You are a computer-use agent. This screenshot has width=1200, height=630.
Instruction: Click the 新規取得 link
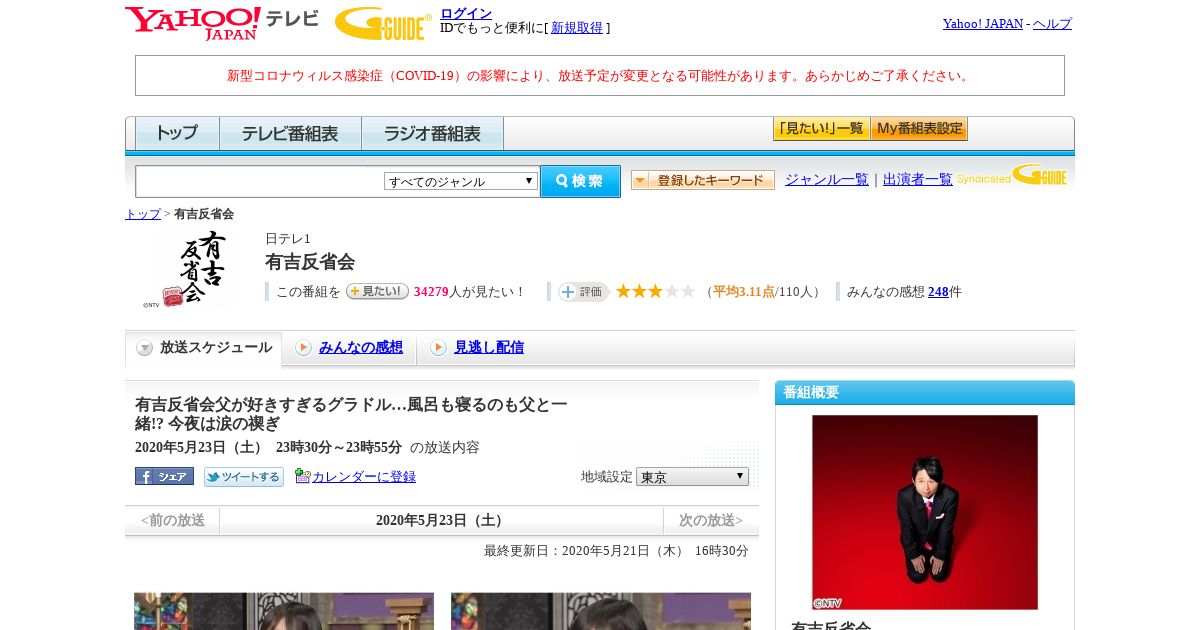[x=577, y=28]
